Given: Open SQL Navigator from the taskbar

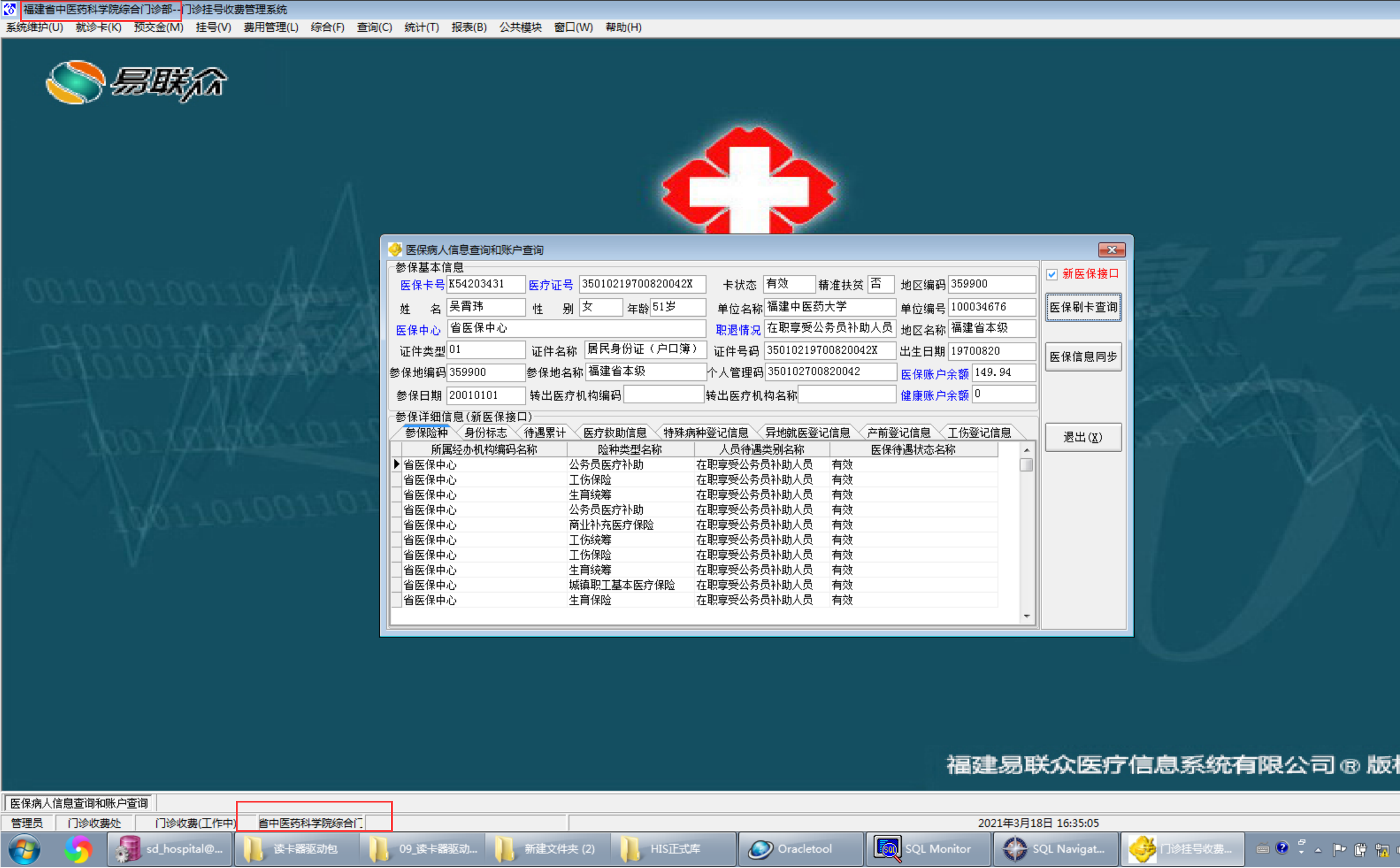Looking at the screenshot, I should coord(1054,849).
